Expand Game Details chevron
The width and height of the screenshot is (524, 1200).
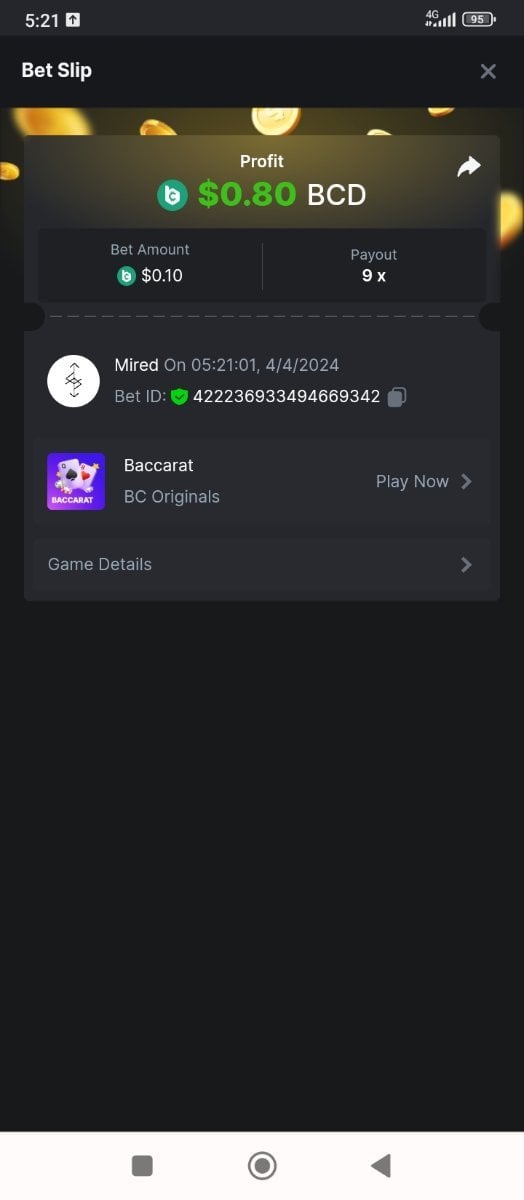[466, 565]
